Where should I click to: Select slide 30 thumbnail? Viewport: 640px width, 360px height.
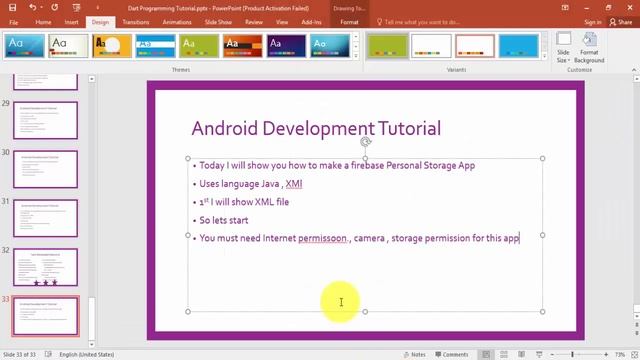tap(45, 169)
